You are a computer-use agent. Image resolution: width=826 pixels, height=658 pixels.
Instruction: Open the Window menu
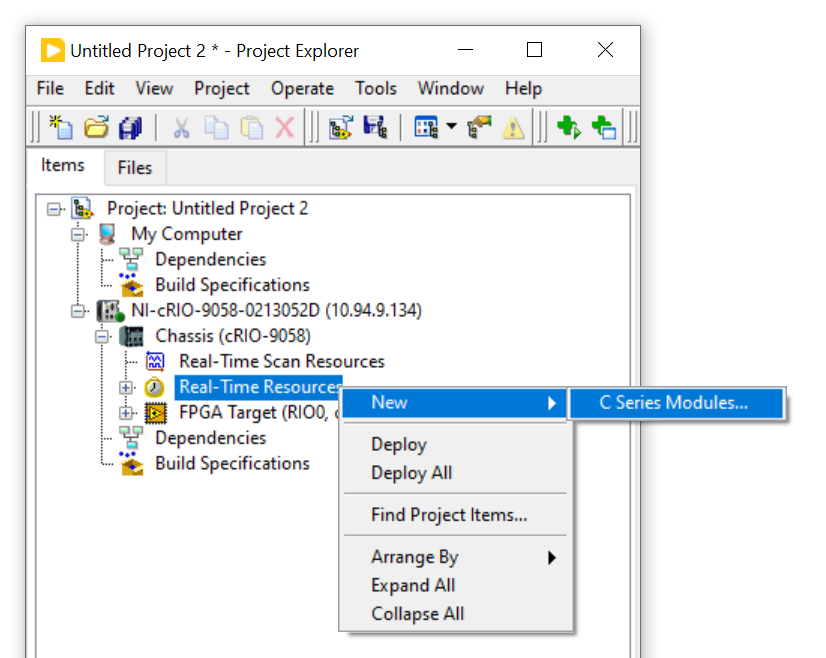click(451, 89)
